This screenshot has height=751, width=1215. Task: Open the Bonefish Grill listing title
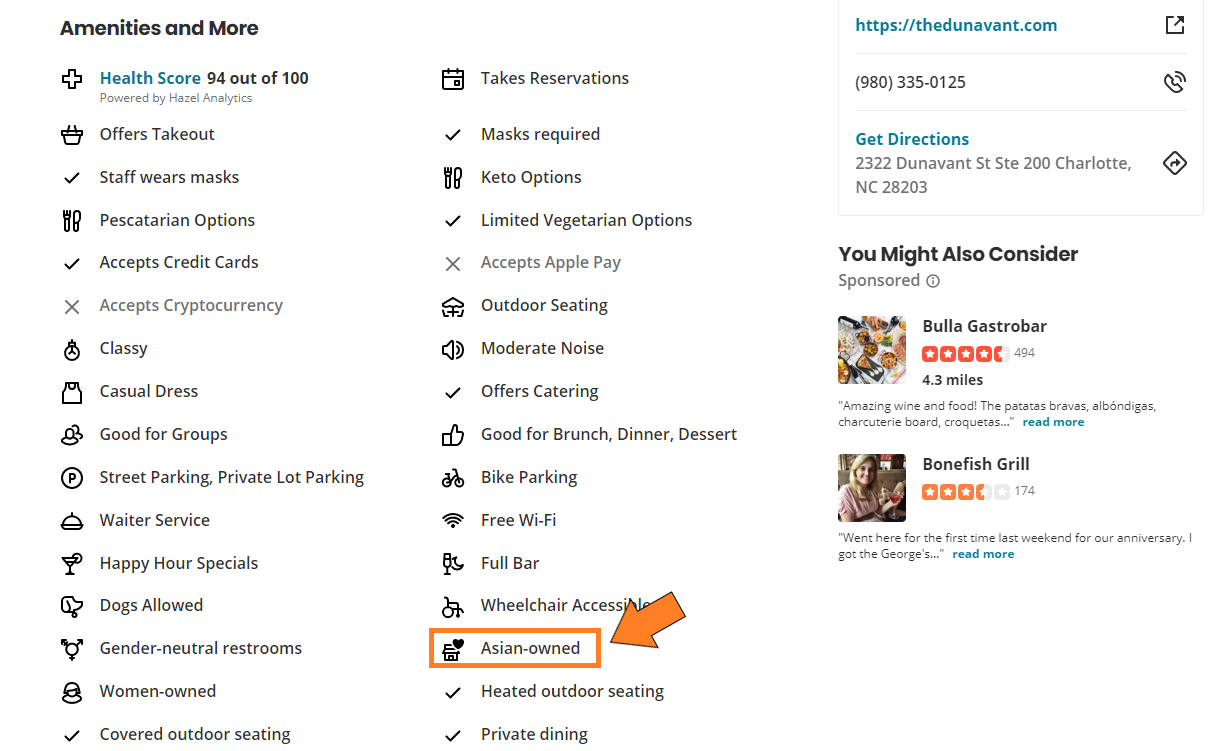pos(975,464)
